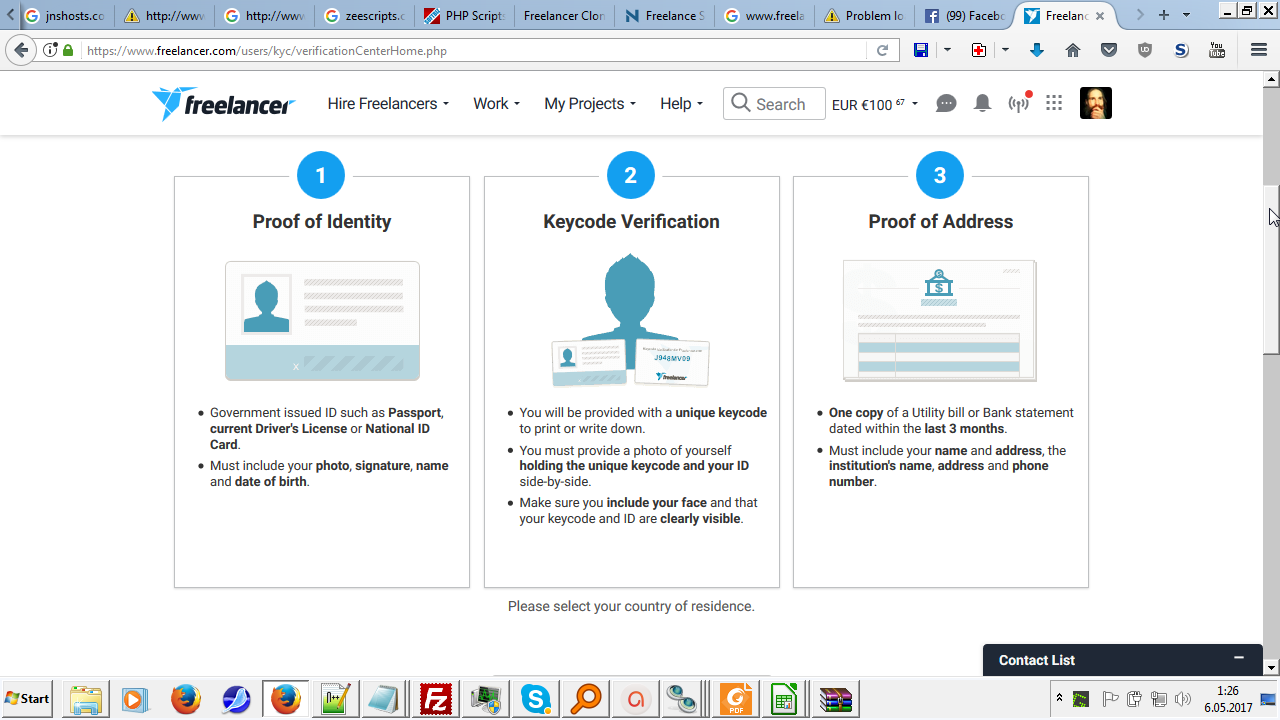Click into the Search box
Image resolution: width=1280 pixels, height=720 pixels.
(774, 103)
